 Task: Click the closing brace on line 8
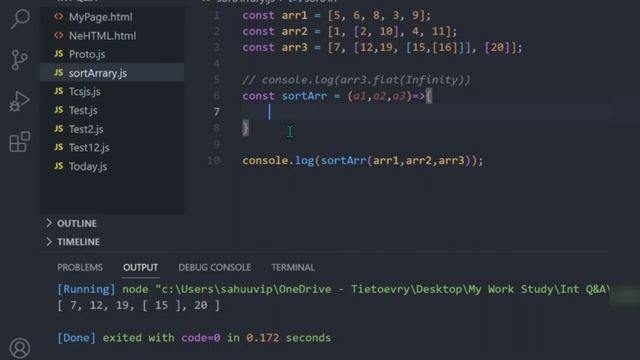click(245, 128)
